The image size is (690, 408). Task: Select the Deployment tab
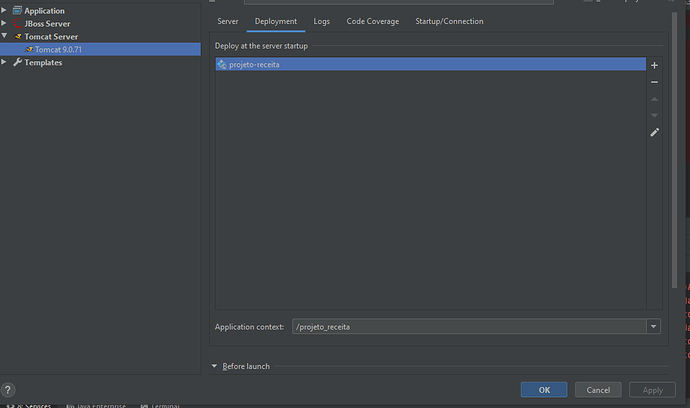click(x=276, y=21)
